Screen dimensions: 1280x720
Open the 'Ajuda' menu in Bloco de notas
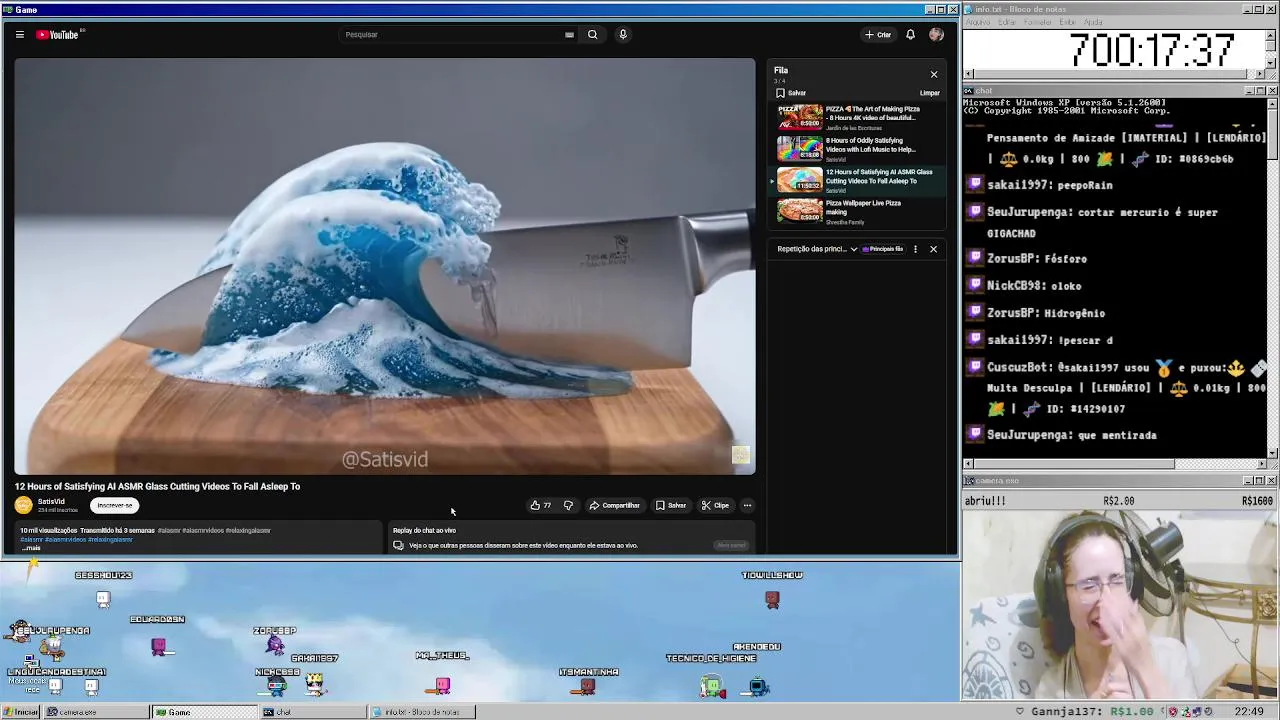[x=1093, y=22]
